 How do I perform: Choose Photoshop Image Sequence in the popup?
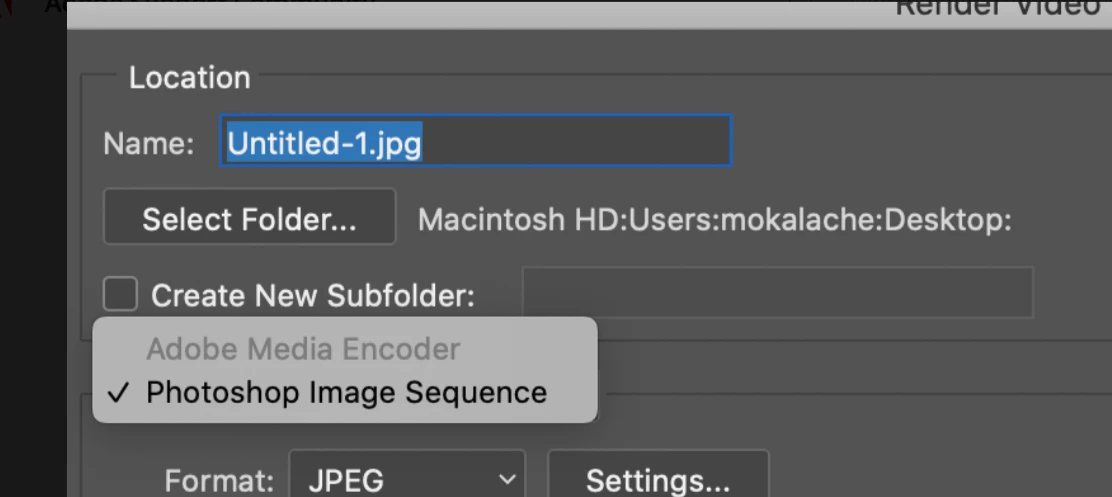click(346, 392)
